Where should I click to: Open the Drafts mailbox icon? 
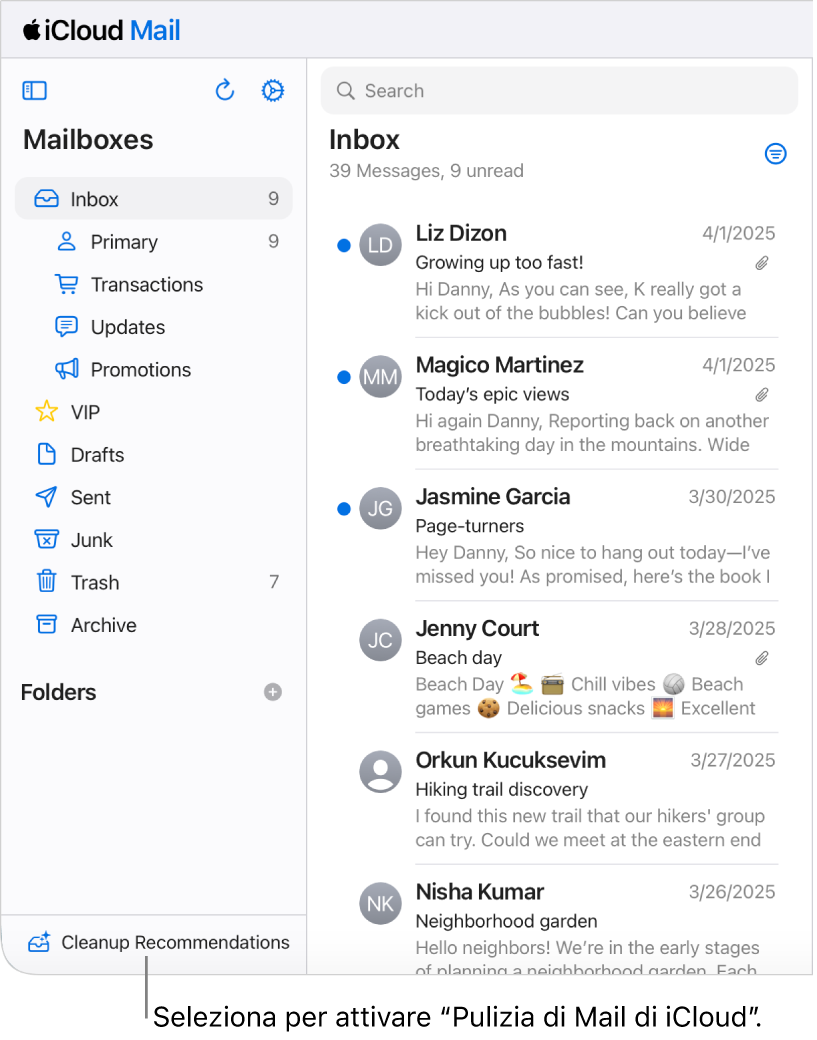coord(46,454)
